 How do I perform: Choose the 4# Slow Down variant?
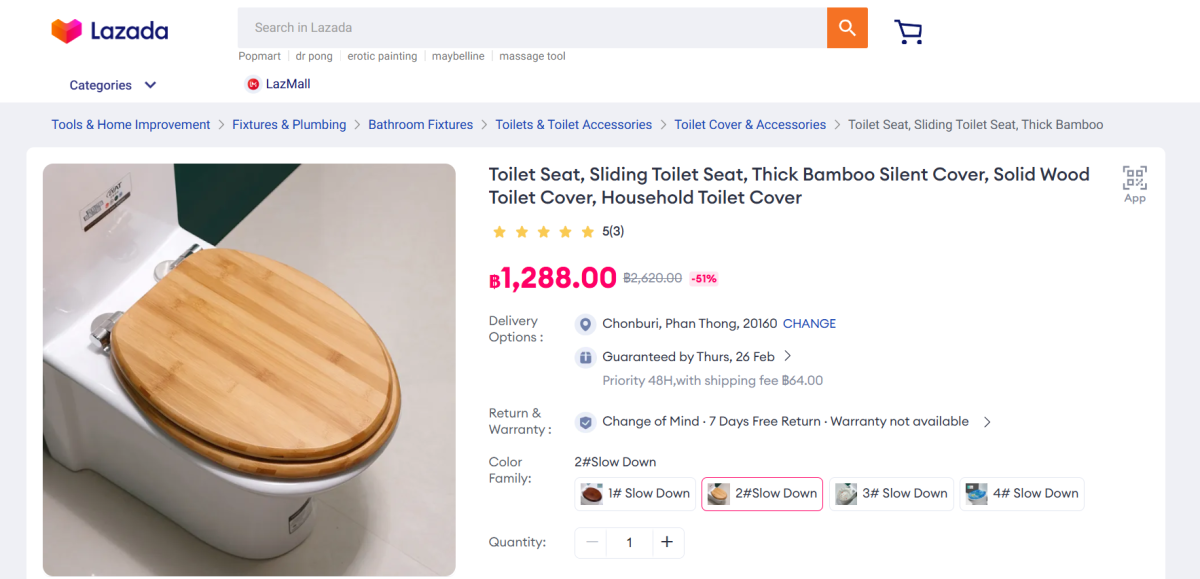click(x=1022, y=494)
